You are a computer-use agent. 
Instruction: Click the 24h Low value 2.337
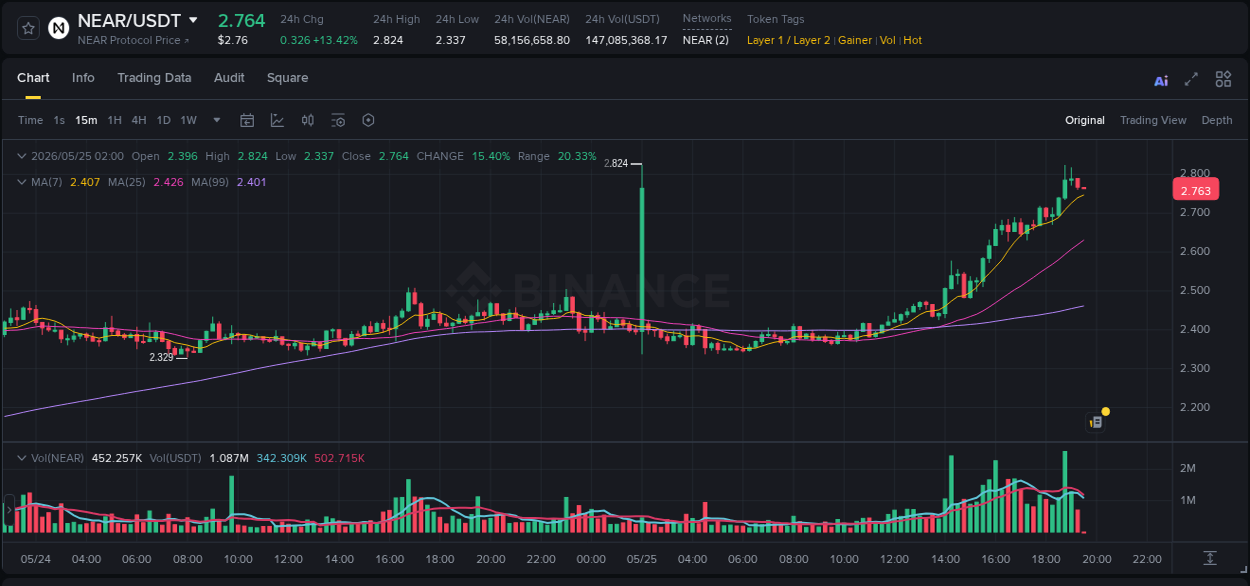450,40
